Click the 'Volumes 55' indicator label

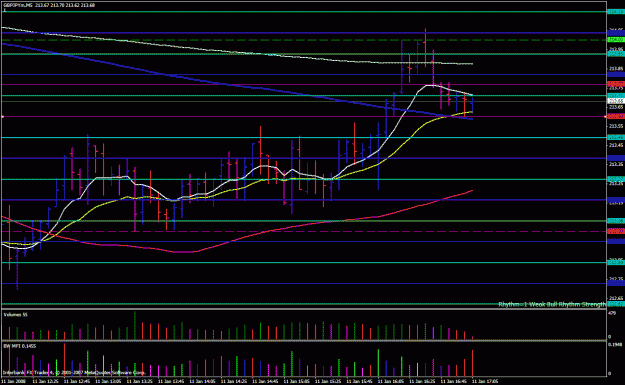point(16,315)
